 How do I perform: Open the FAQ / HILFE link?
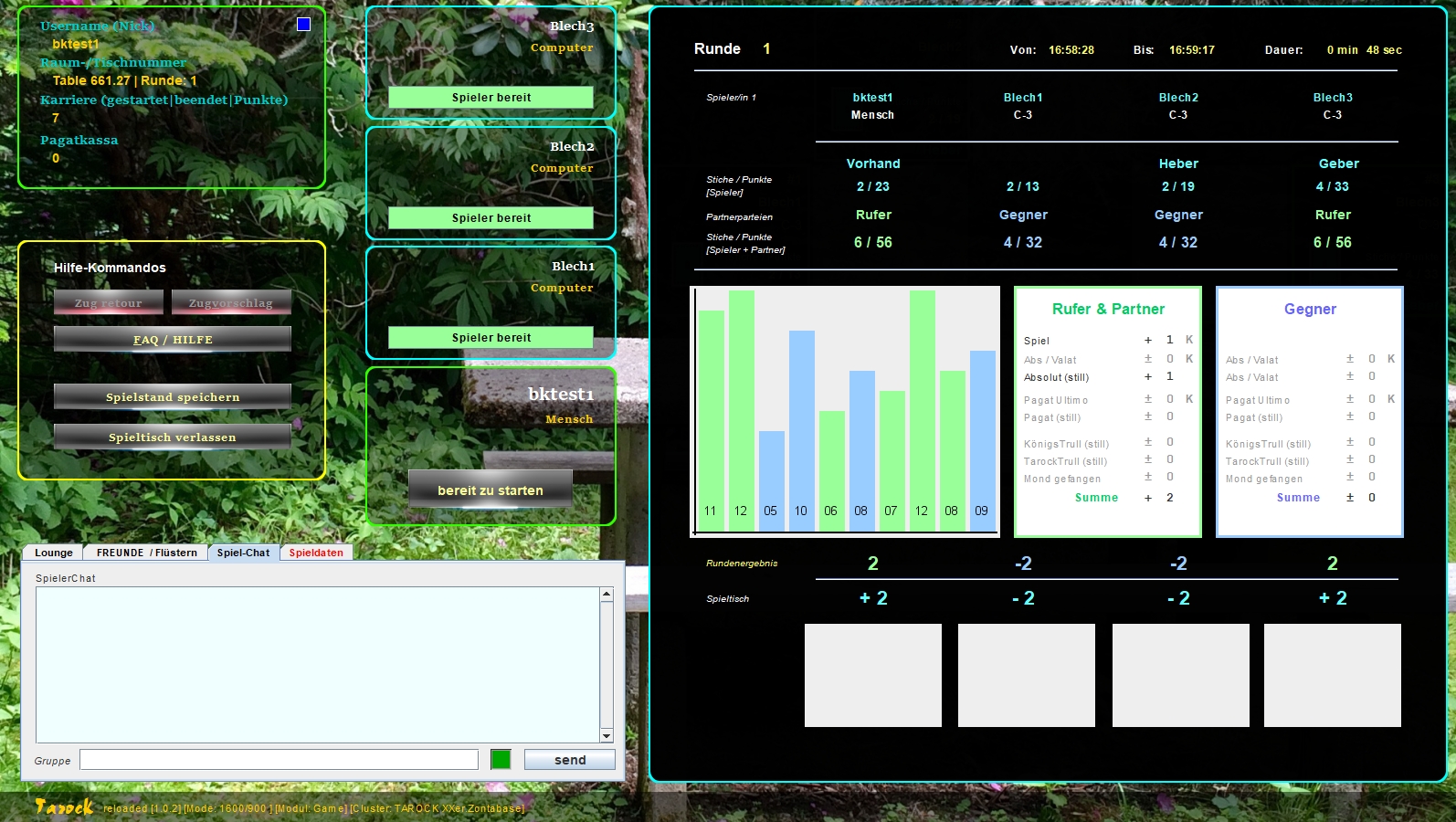tap(173, 340)
